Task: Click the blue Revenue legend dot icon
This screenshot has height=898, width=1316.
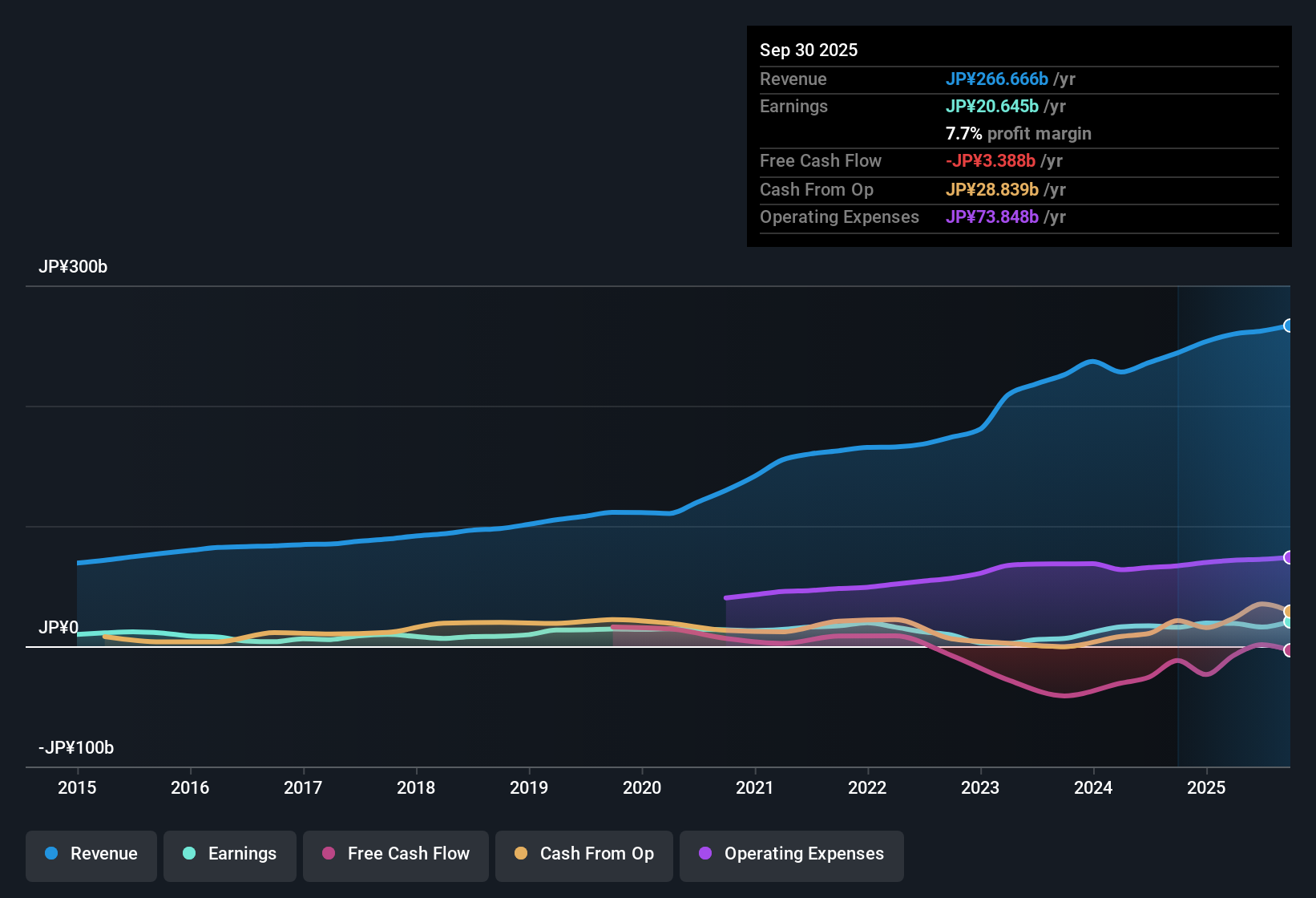Action: 51,854
